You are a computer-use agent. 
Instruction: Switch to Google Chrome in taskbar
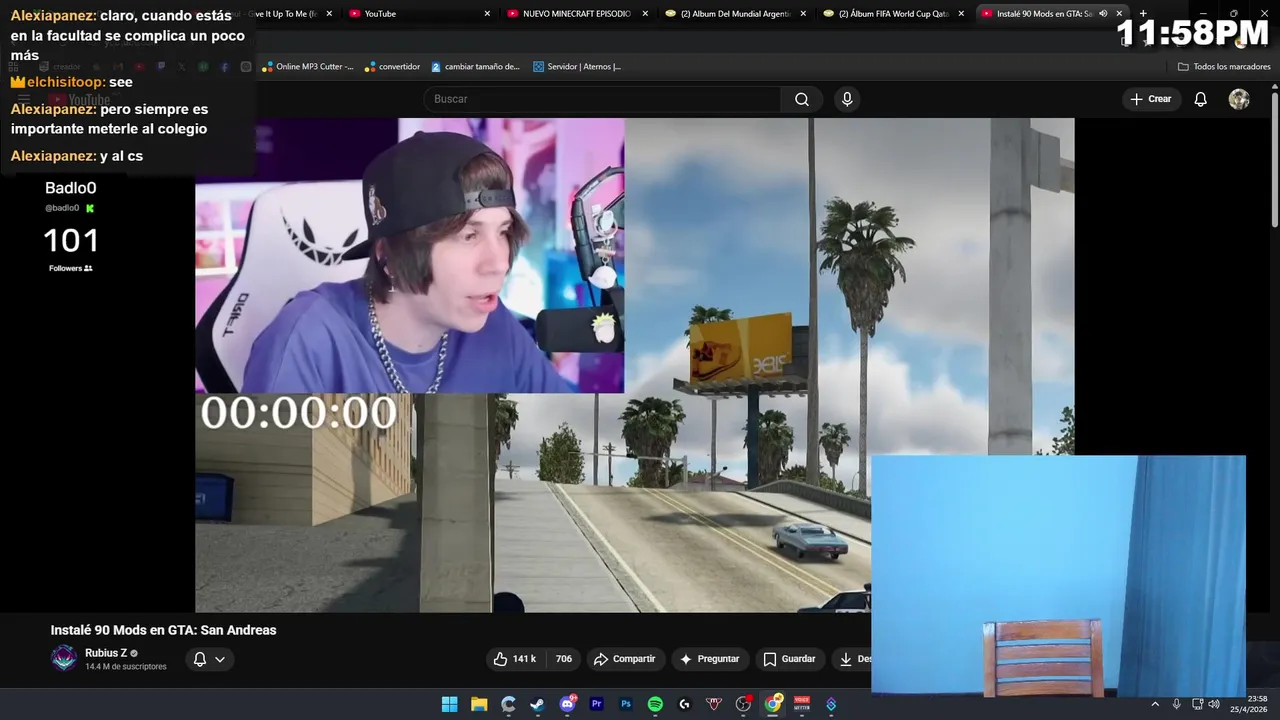coord(773,704)
